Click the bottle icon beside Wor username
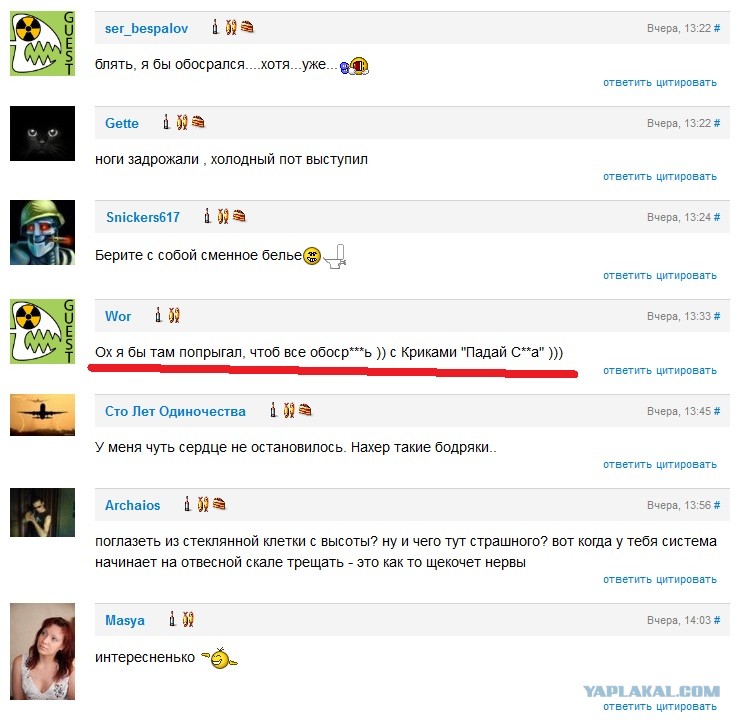Image resolution: width=746 pixels, height=721 pixels. (158, 315)
